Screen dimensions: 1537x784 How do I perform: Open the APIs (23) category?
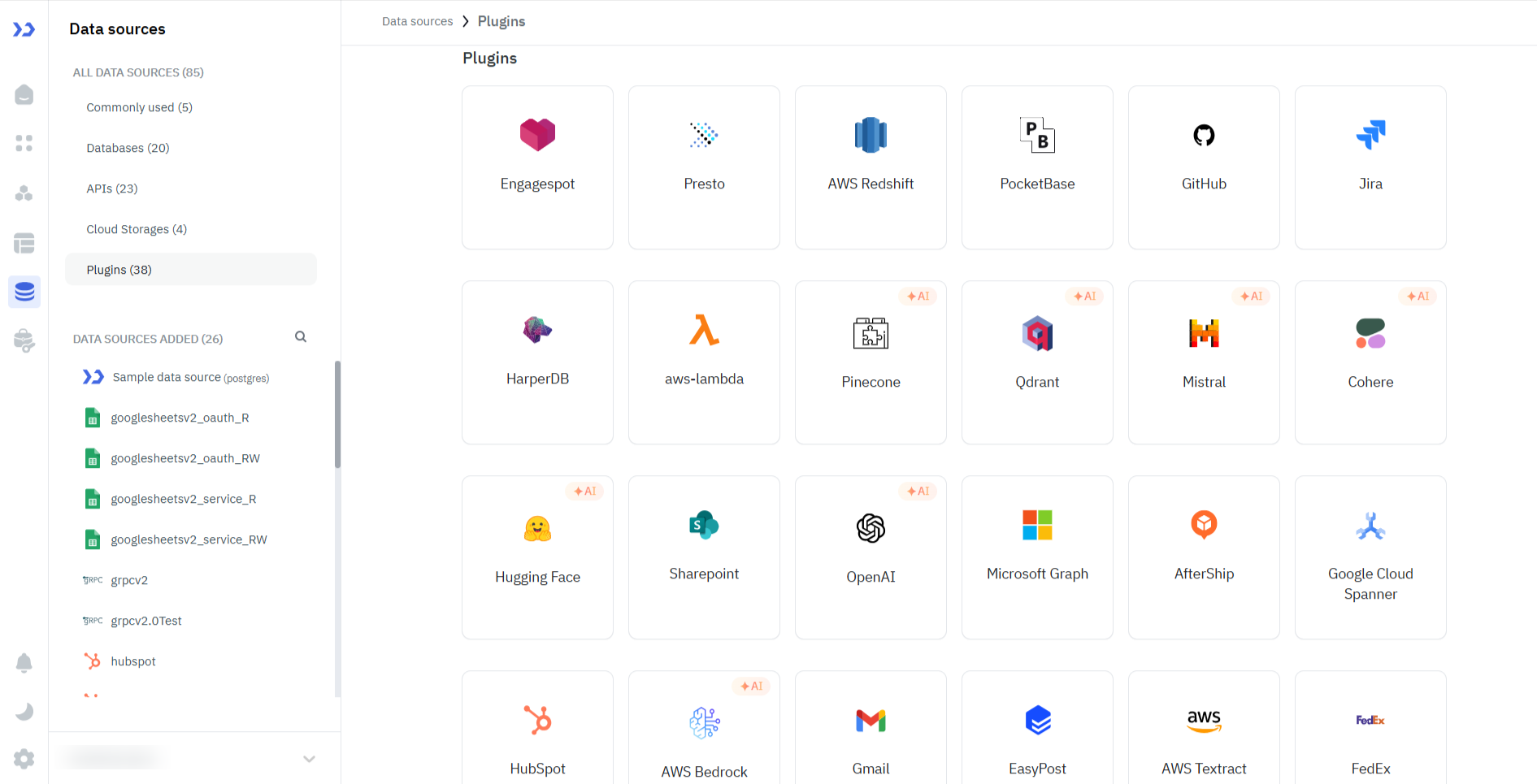[x=191, y=188]
